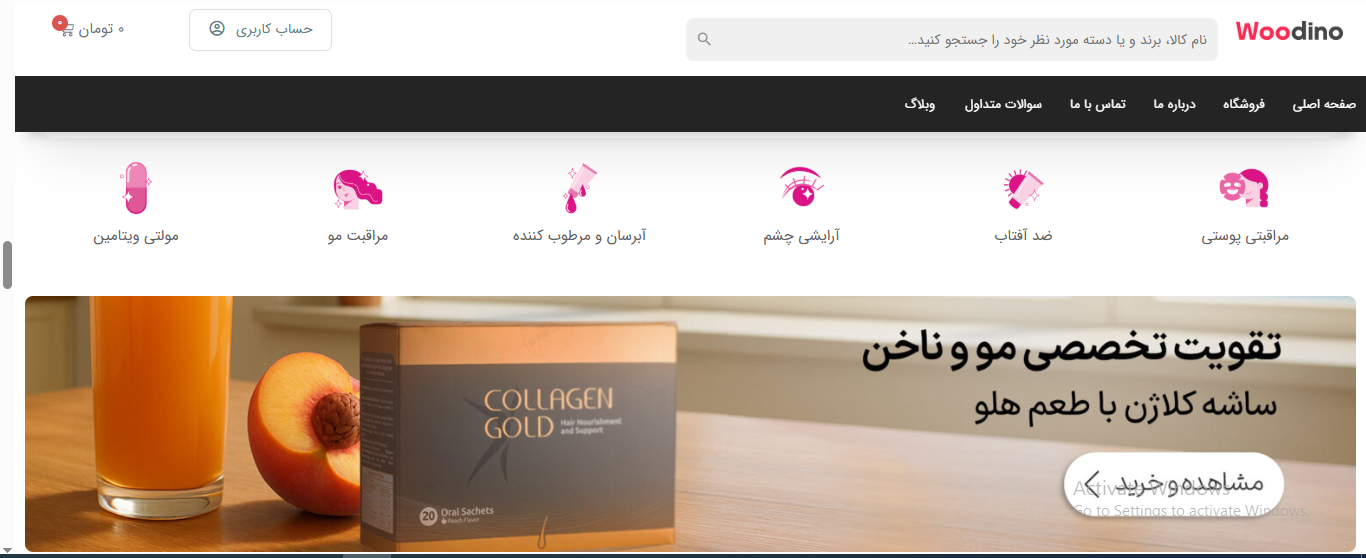Click the vertical scrollbar handle on left
Image resolution: width=1366 pixels, height=558 pixels.
pyautogui.click(x=7, y=265)
